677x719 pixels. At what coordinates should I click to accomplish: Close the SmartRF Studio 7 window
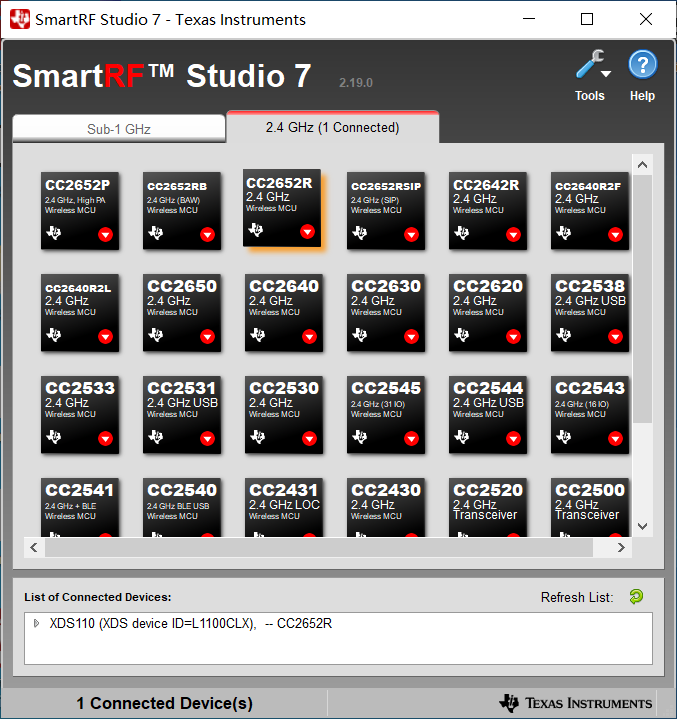(x=646, y=19)
